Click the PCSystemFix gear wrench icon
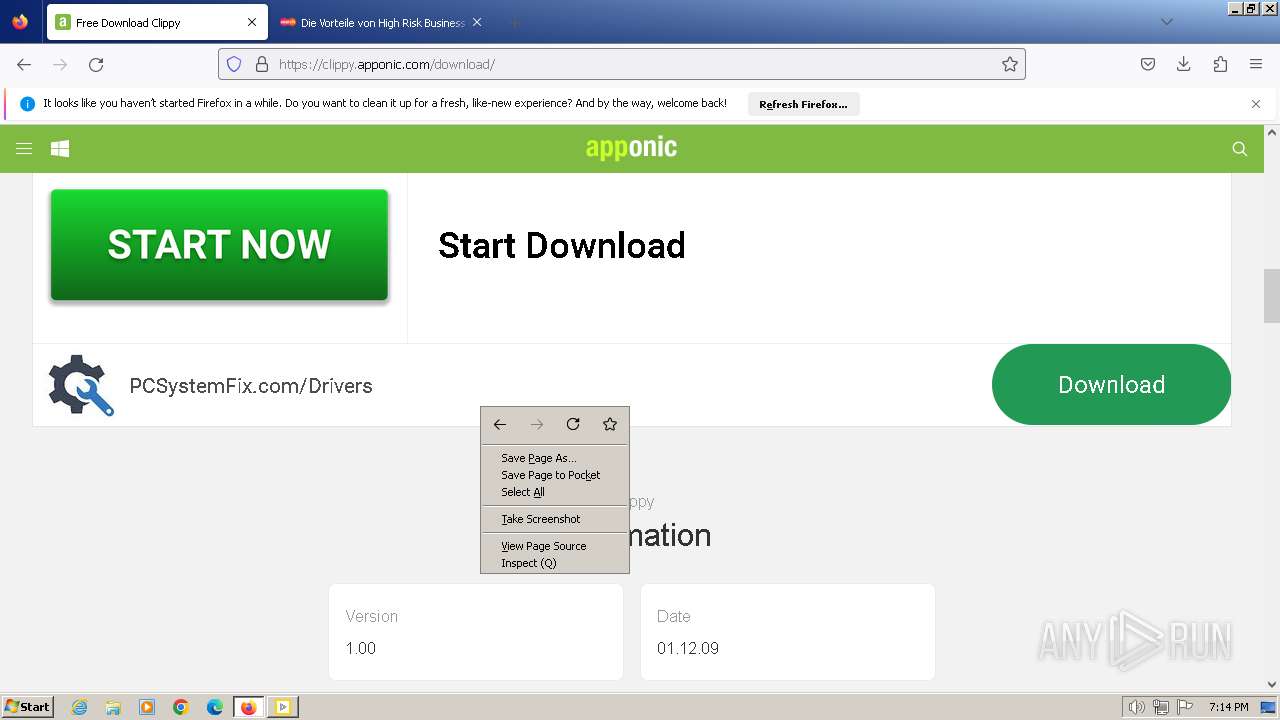 [x=82, y=385]
